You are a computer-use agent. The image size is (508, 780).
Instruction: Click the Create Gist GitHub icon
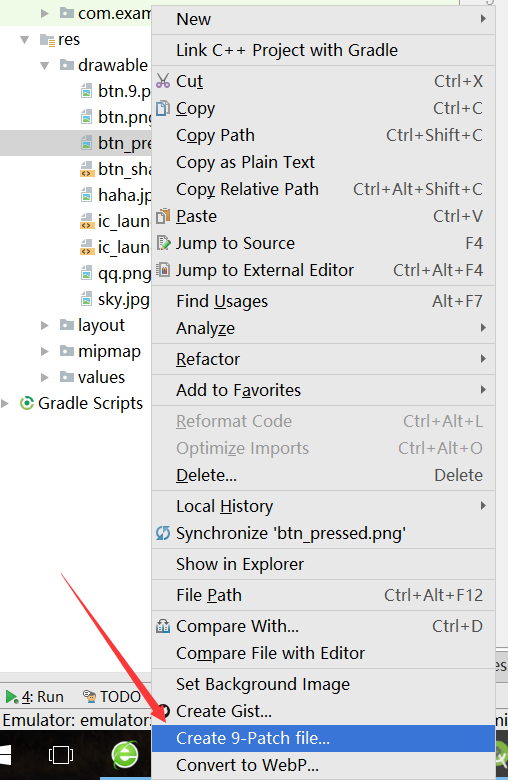165,711
